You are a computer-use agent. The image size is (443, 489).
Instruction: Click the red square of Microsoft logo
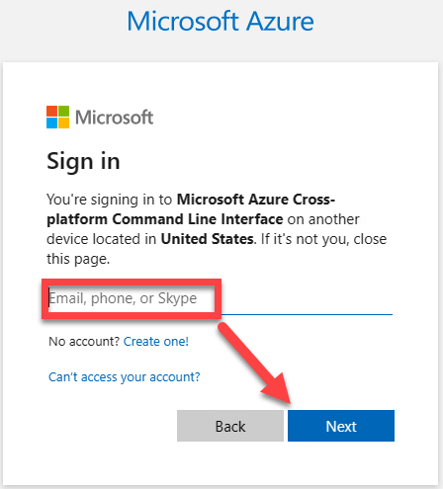[52, 111]
